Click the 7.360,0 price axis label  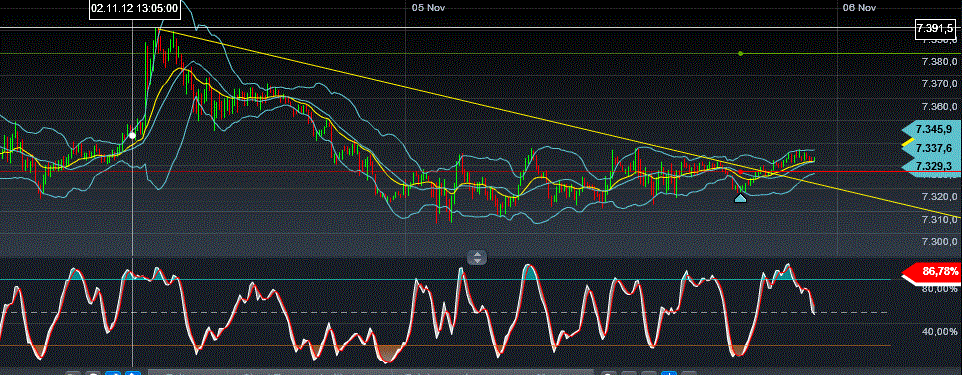[x=940, y=107]
